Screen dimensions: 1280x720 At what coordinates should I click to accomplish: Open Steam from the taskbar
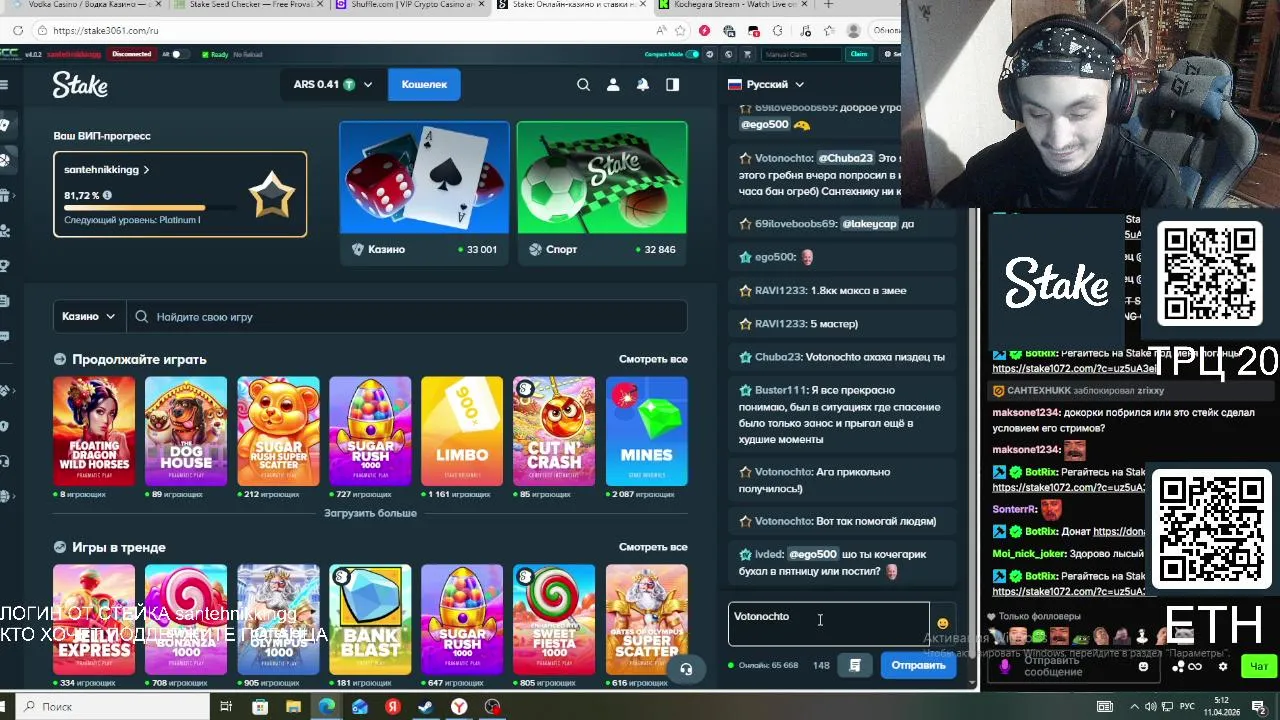[426, 707]
